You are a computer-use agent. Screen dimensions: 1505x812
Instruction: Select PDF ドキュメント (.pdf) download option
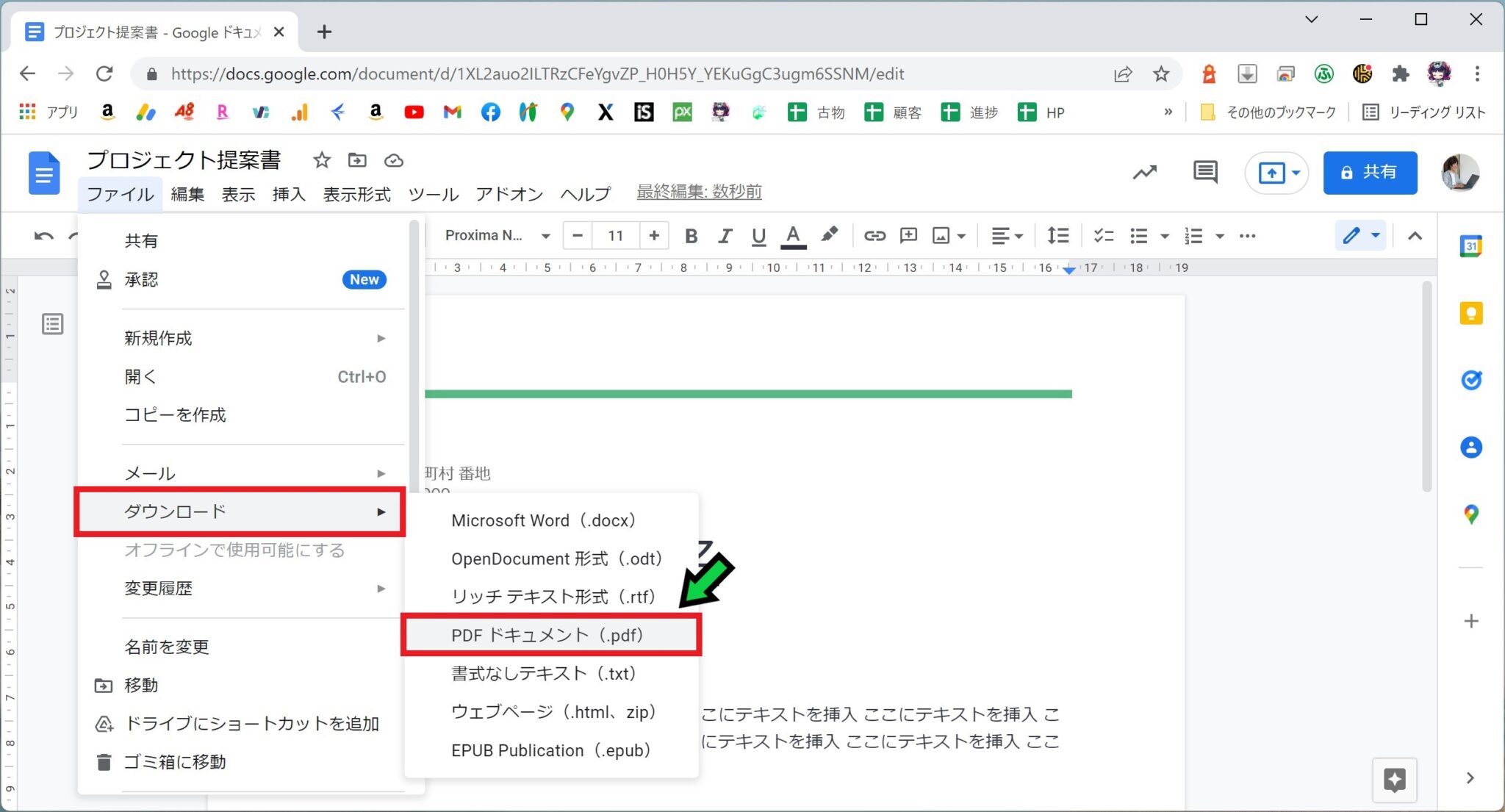pos(551,636)
